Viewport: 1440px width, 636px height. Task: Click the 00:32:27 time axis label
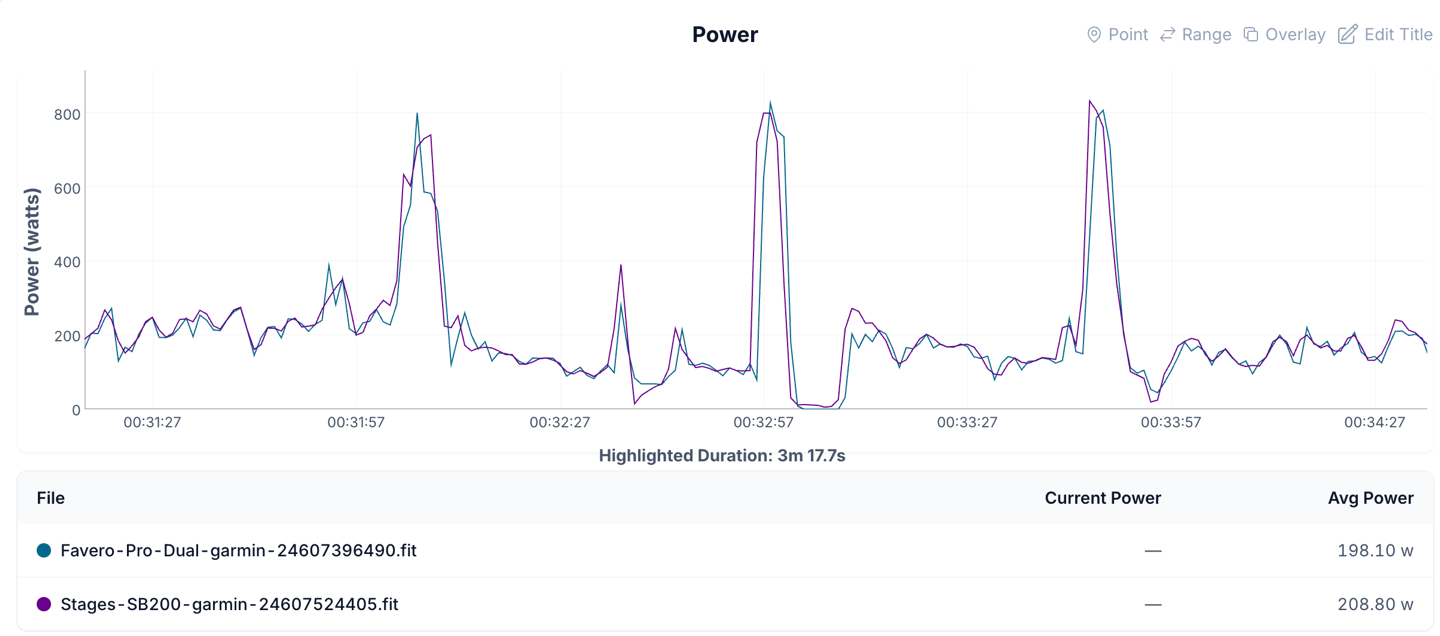560,422
